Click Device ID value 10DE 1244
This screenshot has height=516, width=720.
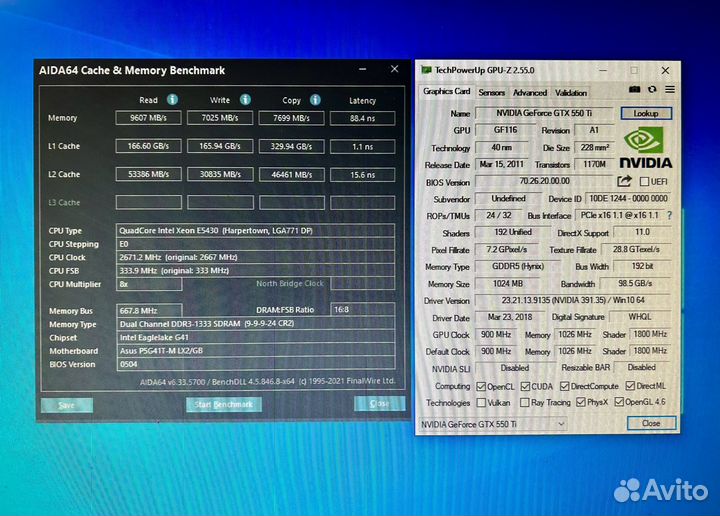click(x=628, y=198)
